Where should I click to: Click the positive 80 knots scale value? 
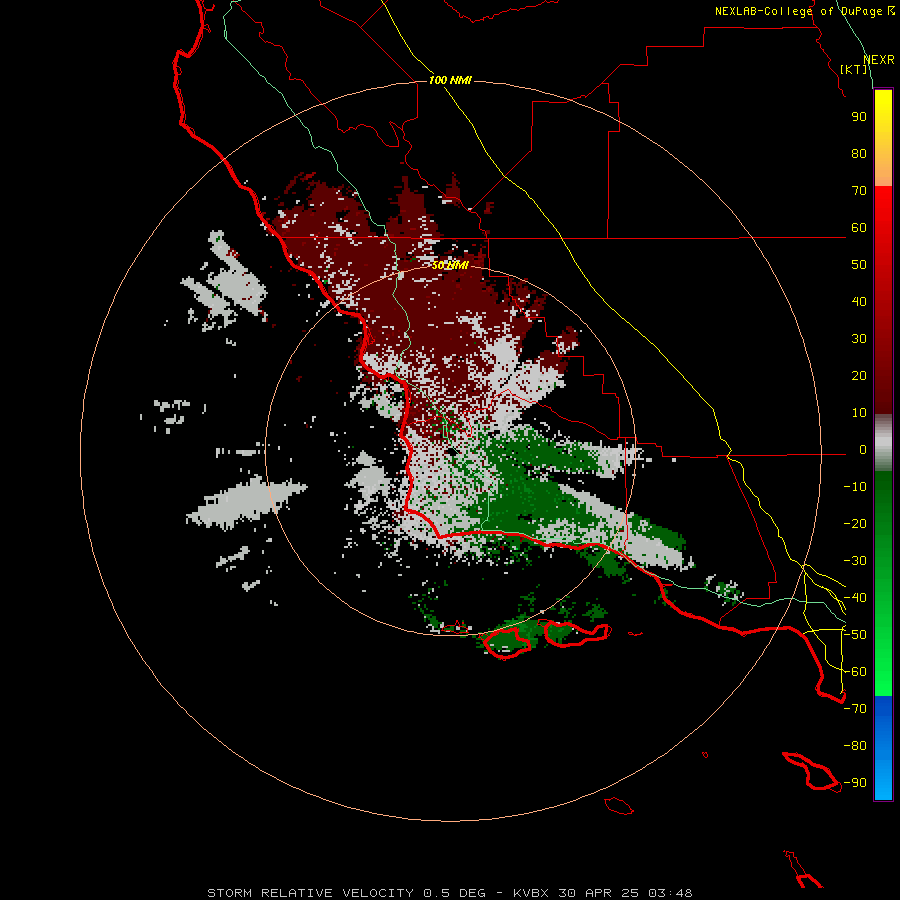pos(859,154)
